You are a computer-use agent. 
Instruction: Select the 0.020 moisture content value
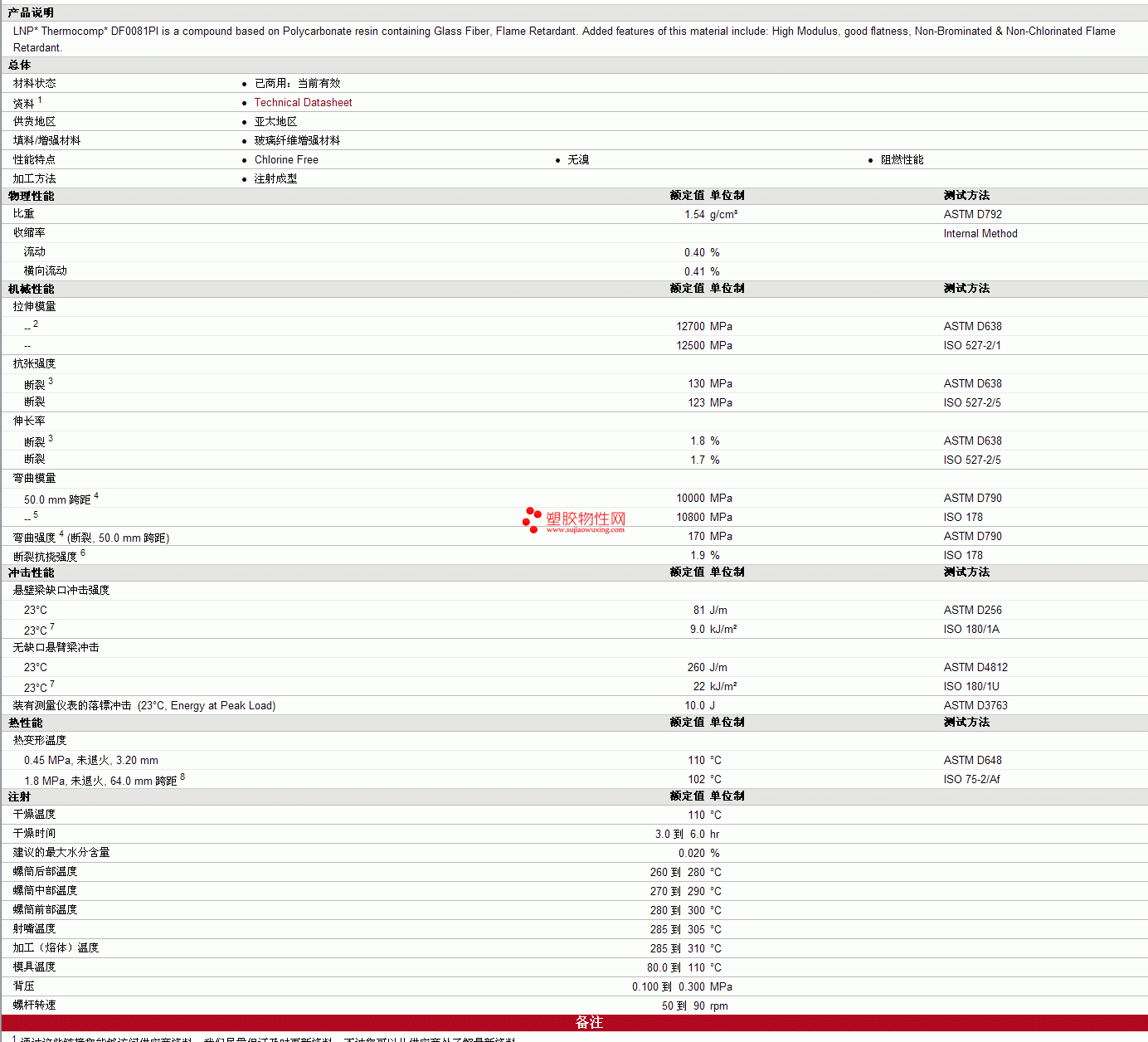coord(692,853)
